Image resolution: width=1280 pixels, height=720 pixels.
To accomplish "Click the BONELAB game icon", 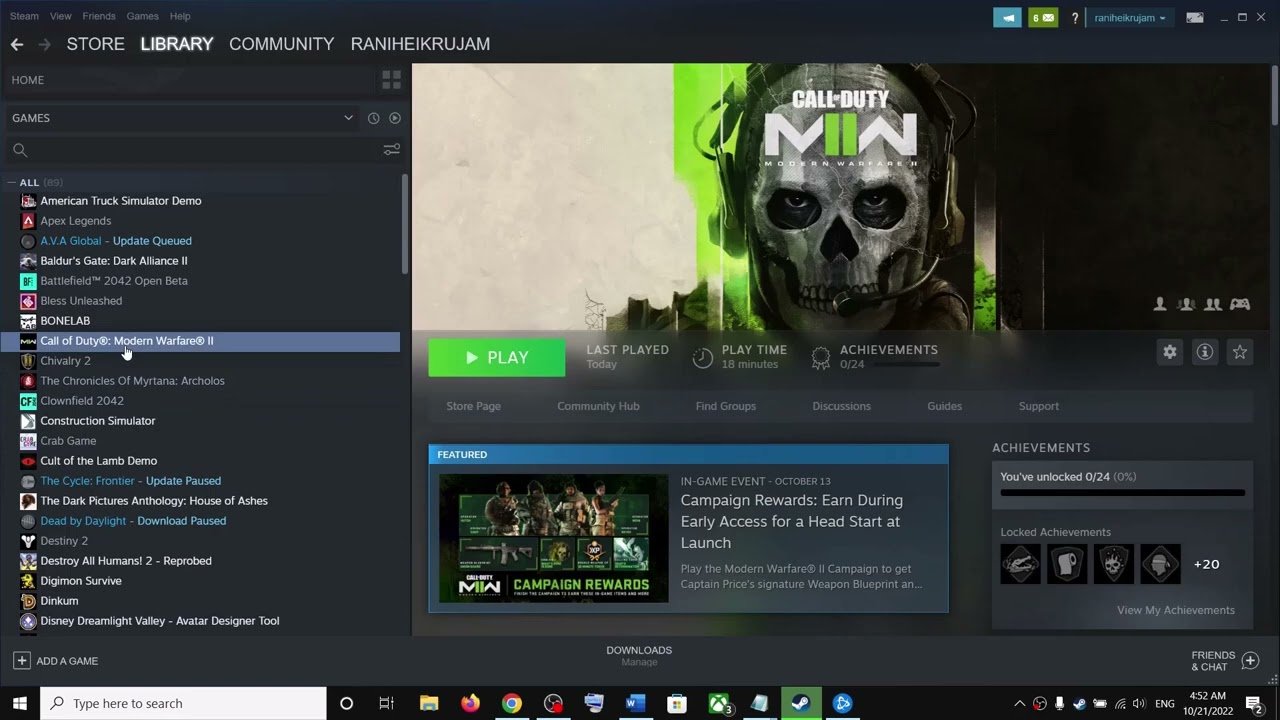I will 28,321.
